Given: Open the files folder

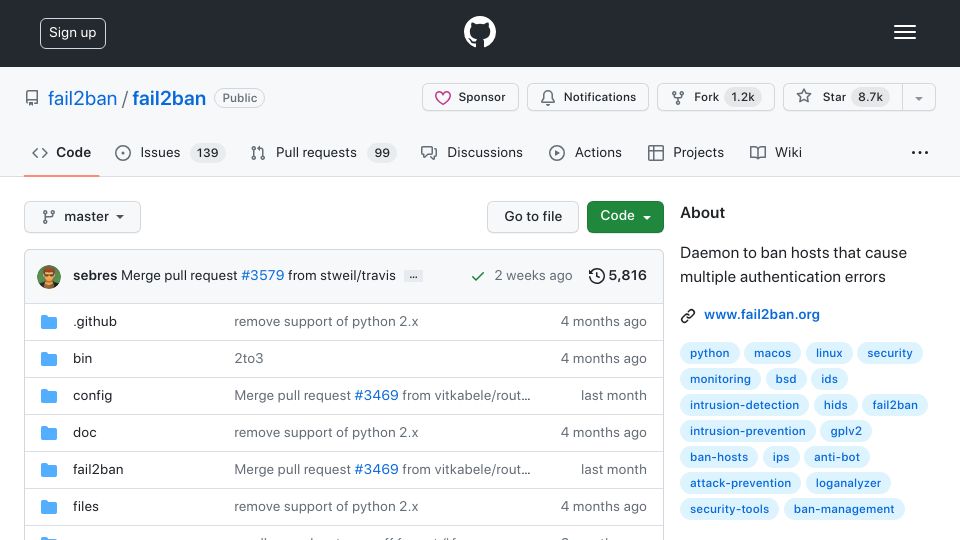Looking at the screenshot, I should pyautogui.click(x=86, y=506).
